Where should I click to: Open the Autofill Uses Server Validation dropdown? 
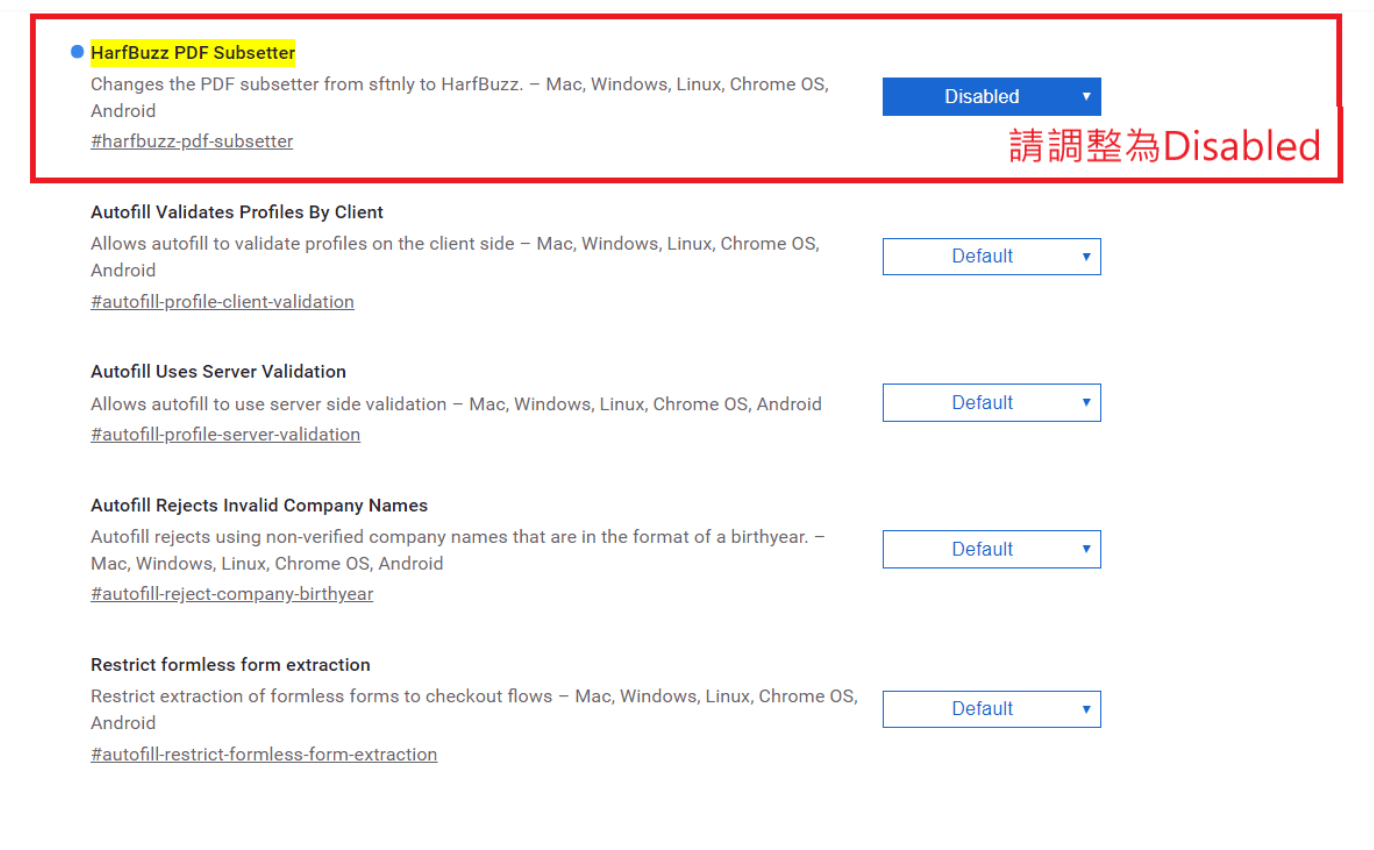(991, 403)
